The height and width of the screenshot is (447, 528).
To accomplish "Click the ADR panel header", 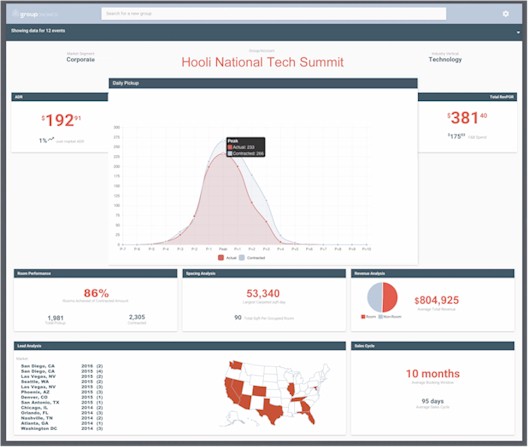I will click(60, 97).
